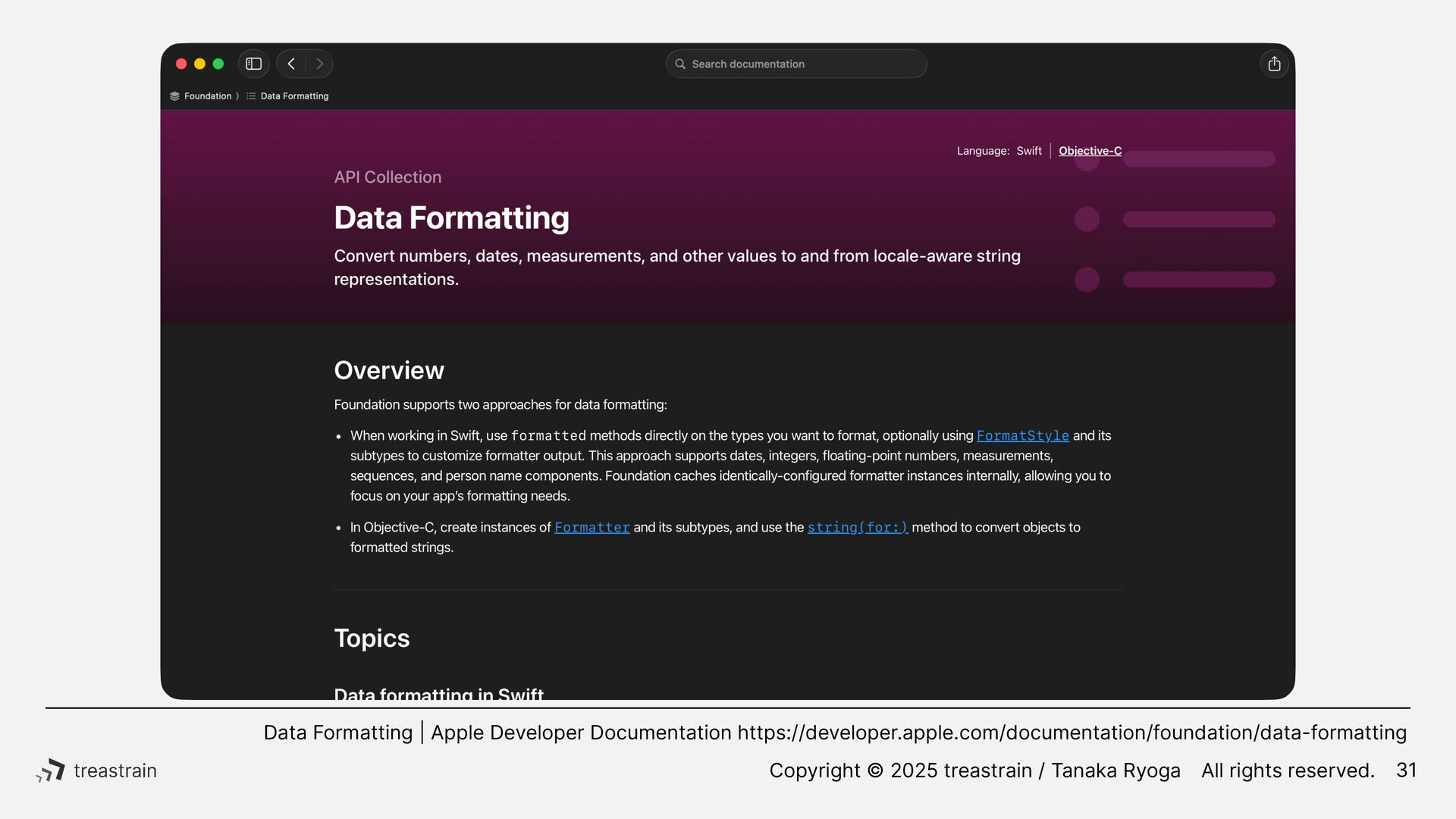Open the Foundation breadcrumb
This screenshot has height=819, width=1456.
pyautogui.click(x=208, y=96)
